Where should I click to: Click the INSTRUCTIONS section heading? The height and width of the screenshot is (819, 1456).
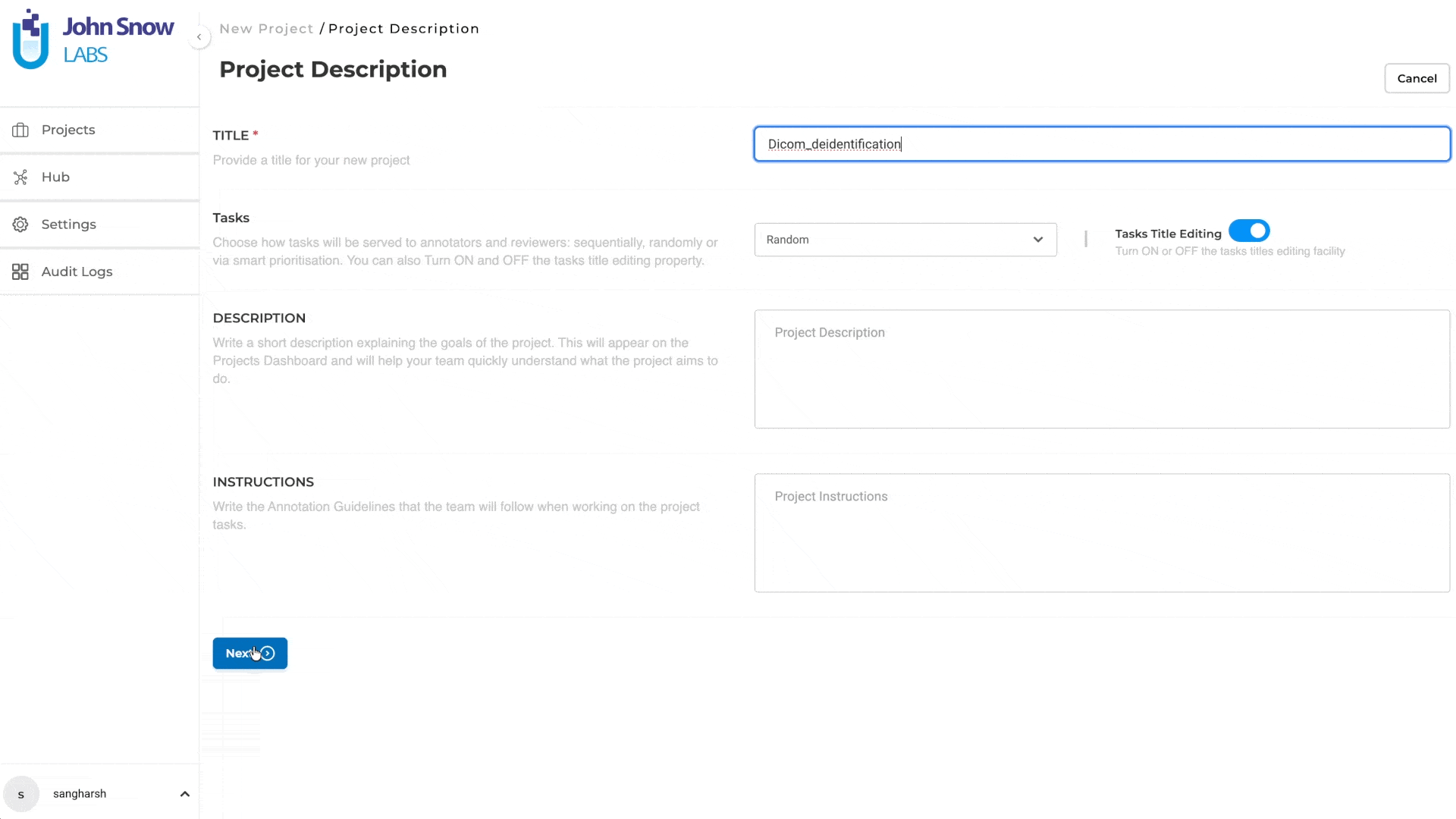point(263,482)
